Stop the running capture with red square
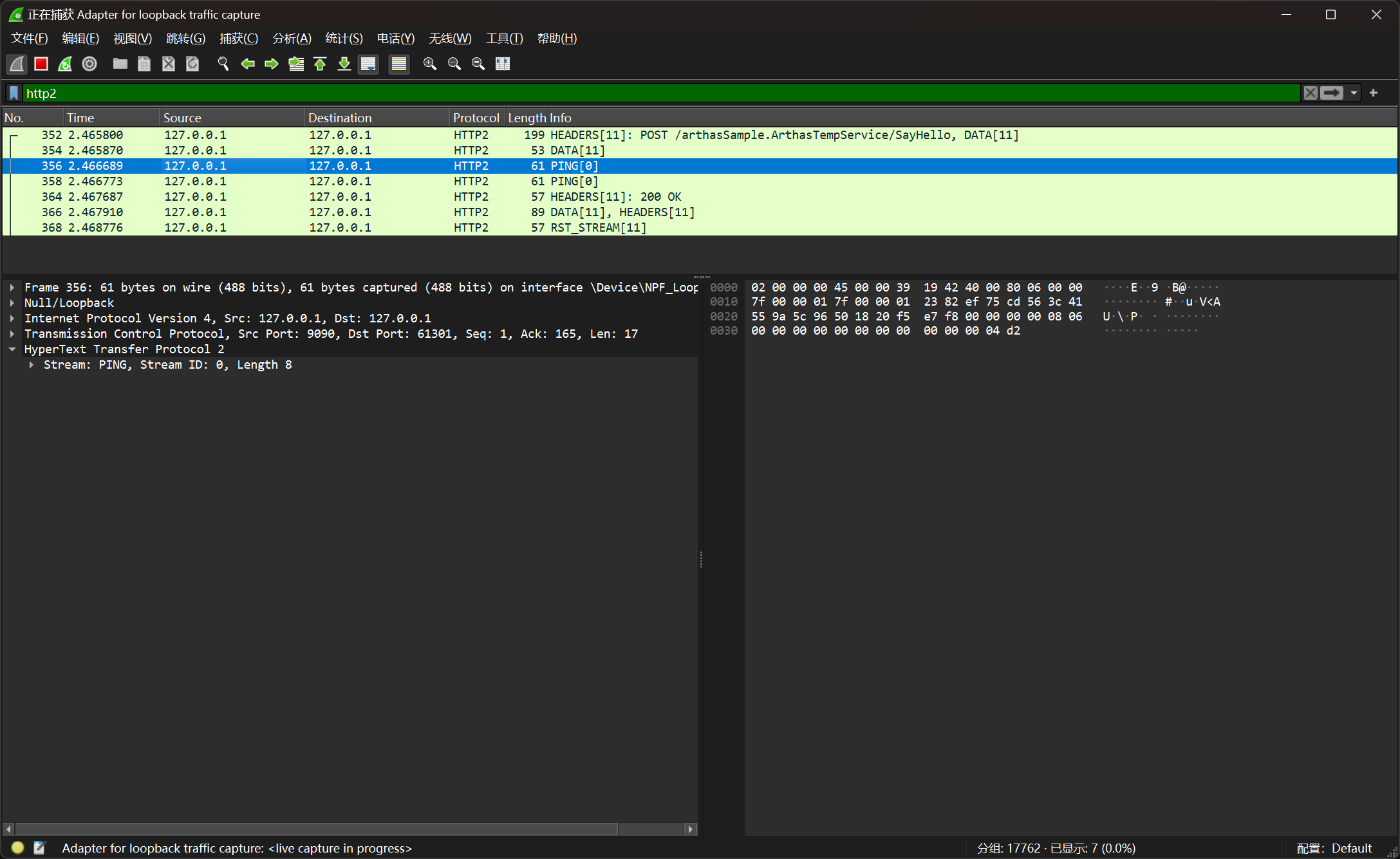Viewport: 1400px width, 859px height. click(x=41, y=64)
